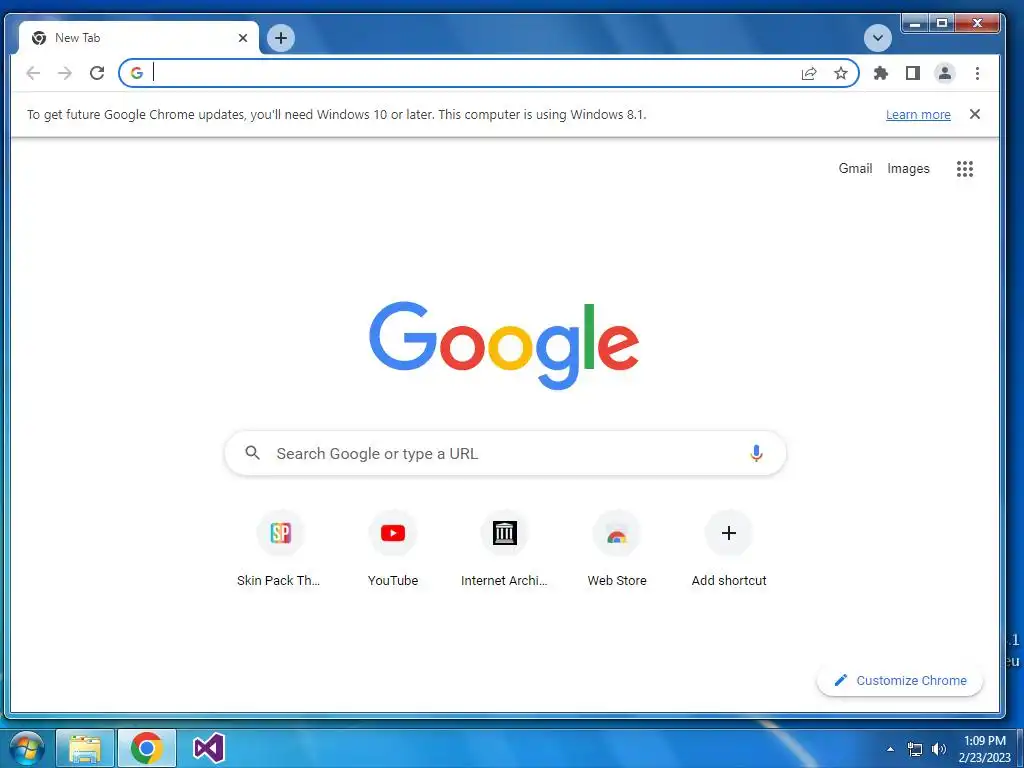This screenshot has height=768, width=1024.
Task: Maximize the Chrome window
Action: (941, 24)
